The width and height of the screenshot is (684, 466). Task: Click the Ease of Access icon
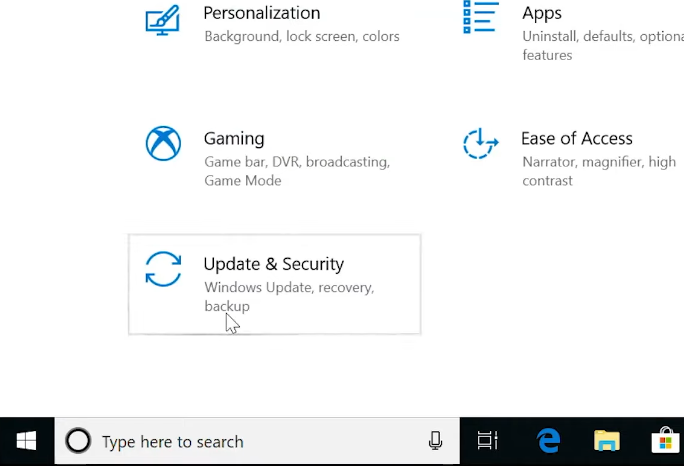480,144
